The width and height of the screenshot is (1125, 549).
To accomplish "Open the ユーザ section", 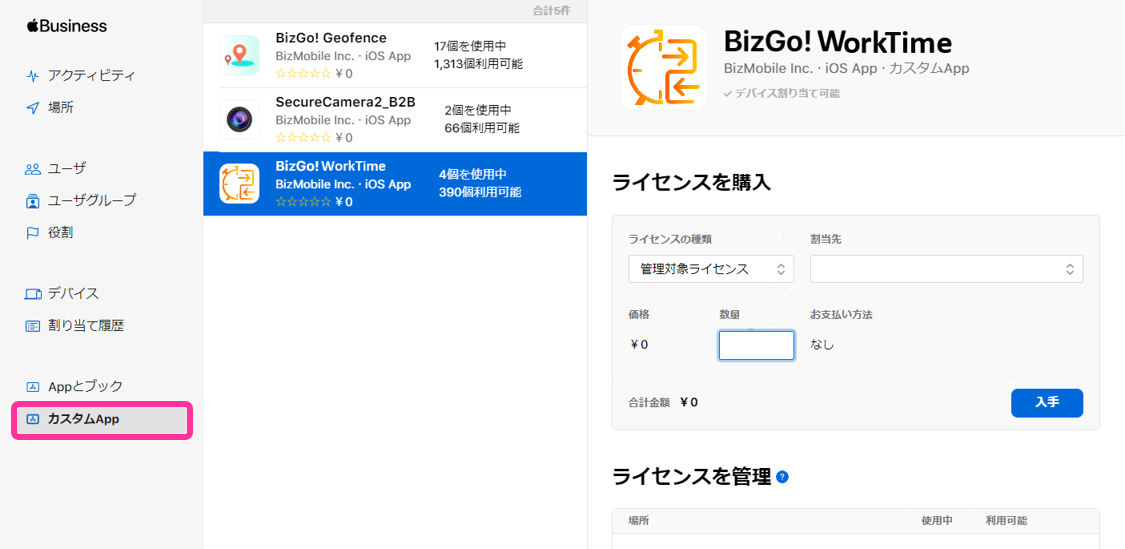I will 67,168.
